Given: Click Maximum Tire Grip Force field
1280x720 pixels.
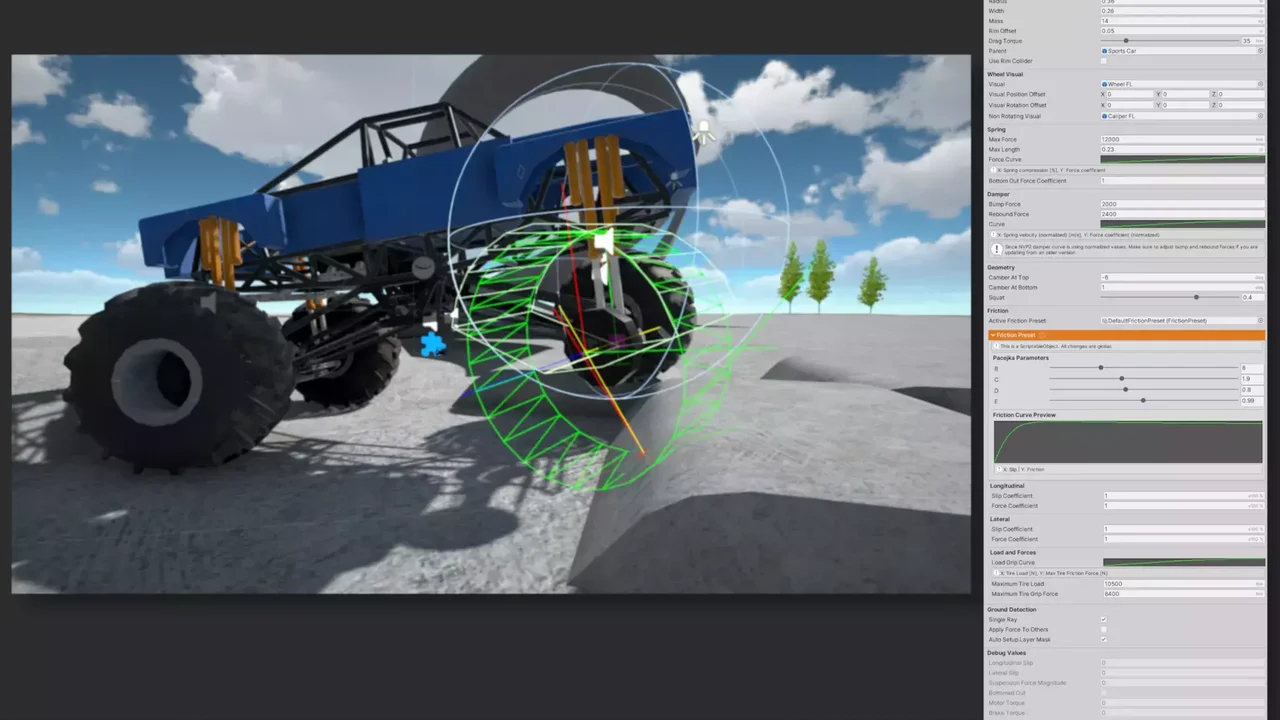Looking at the screenshot, I should [1183, 594].
